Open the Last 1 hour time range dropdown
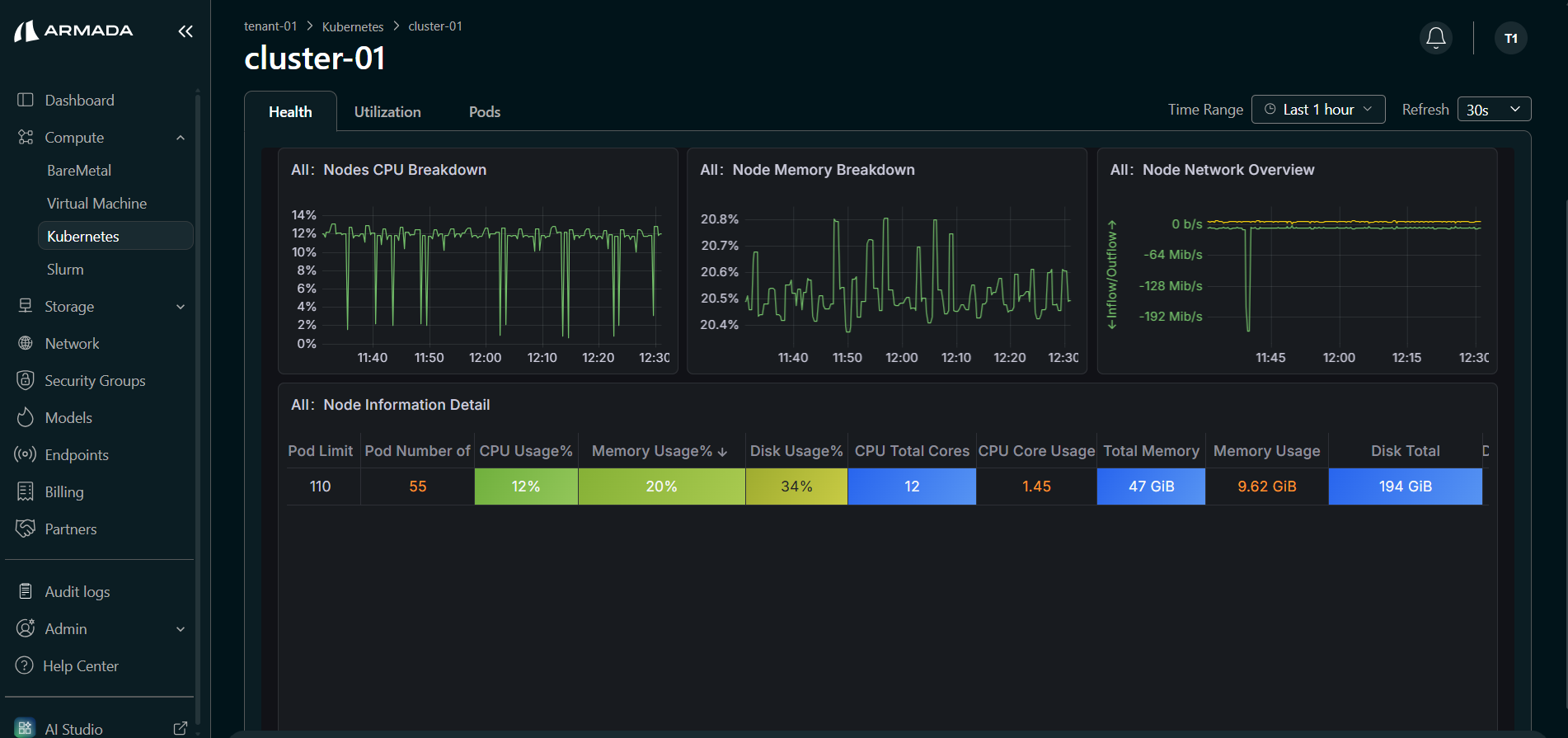Image resolution: width=1568 pixels, height=738 pixels. click(x=1318, y=109)
